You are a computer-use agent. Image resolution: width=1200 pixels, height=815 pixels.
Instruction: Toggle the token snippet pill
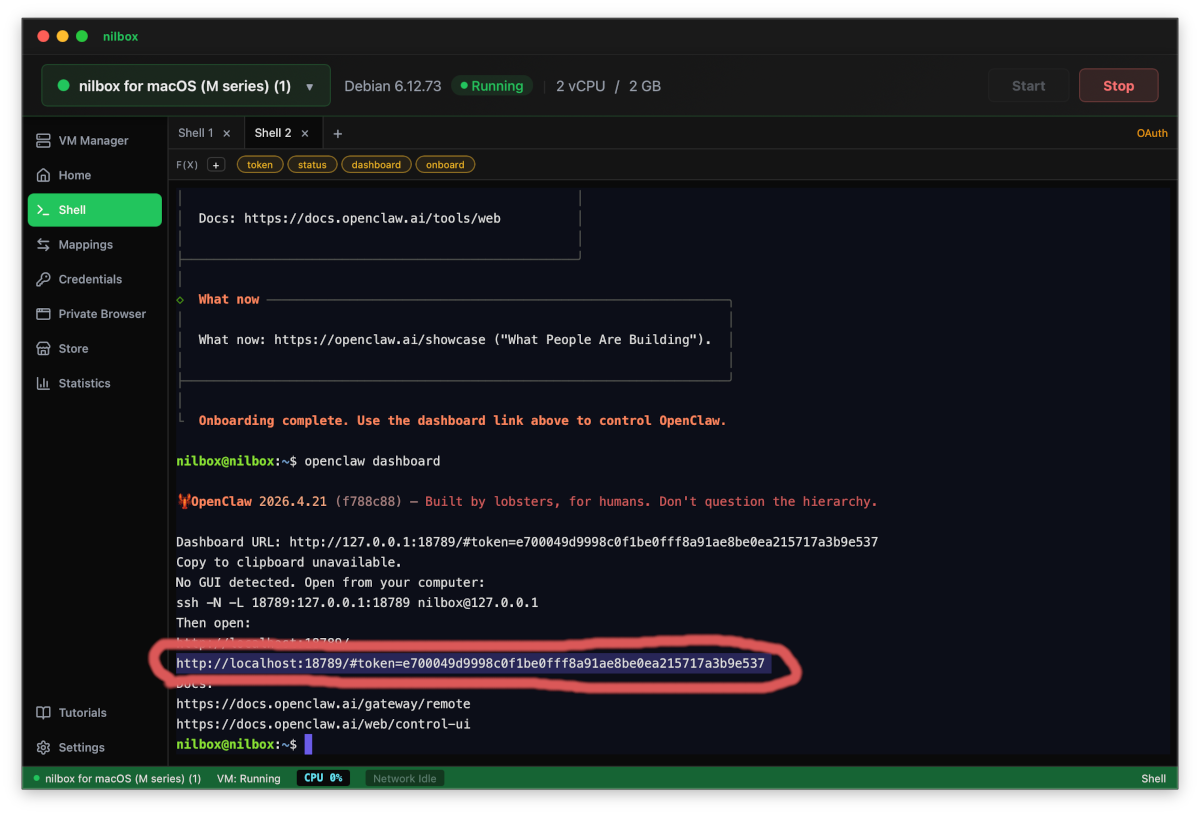click(259, 164)
